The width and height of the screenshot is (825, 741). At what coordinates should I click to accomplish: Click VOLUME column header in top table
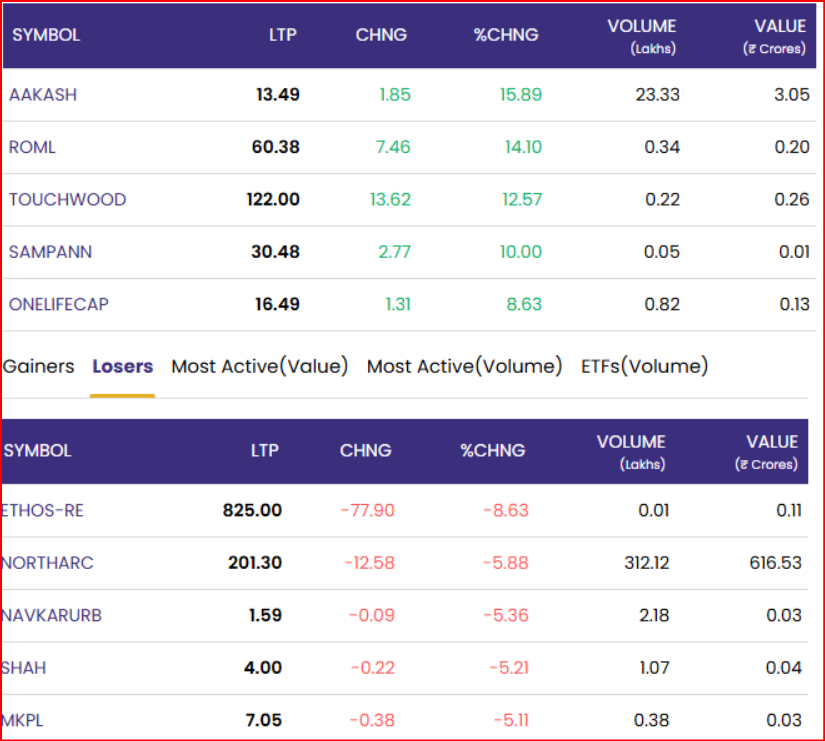coord(642,35)
